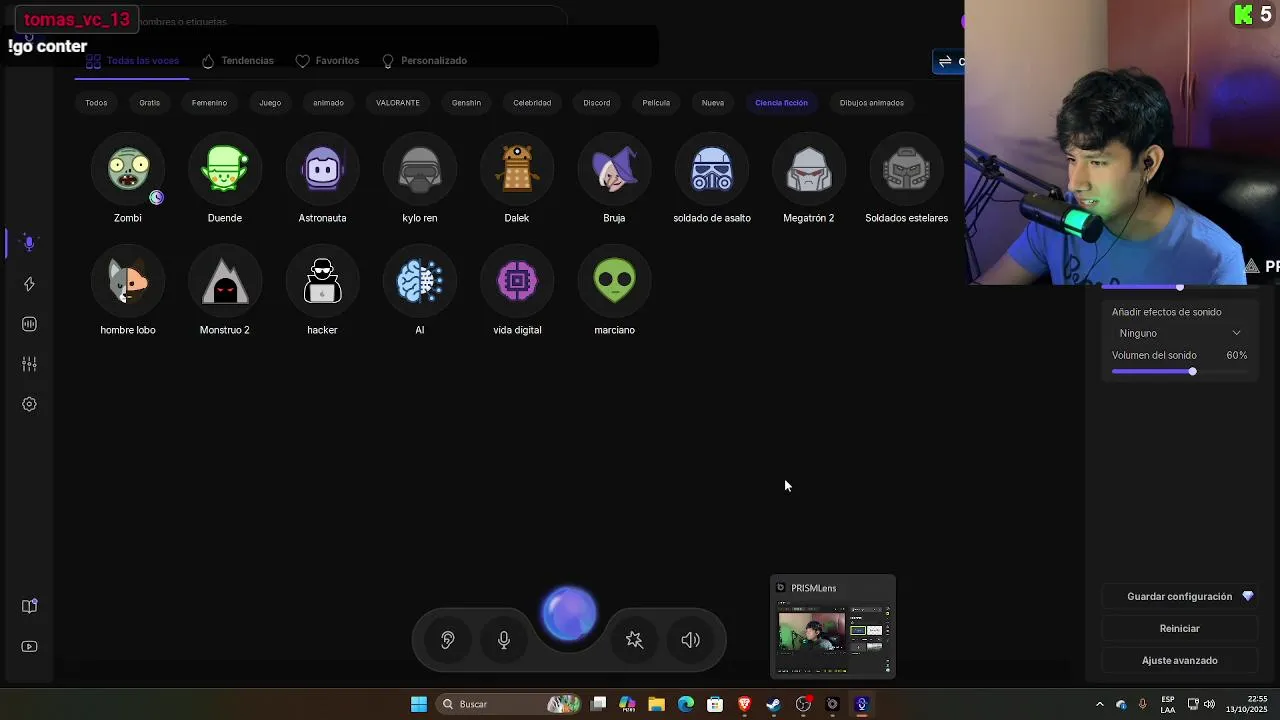
Task: Open the Ninguno sound effects dropdown
Action: (1180, 333)
